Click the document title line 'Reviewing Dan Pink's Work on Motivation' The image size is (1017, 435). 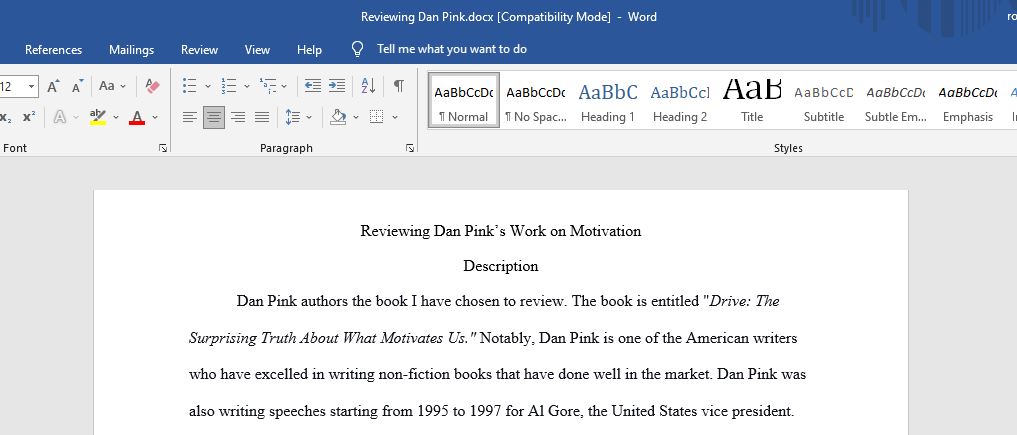(501, 231)
